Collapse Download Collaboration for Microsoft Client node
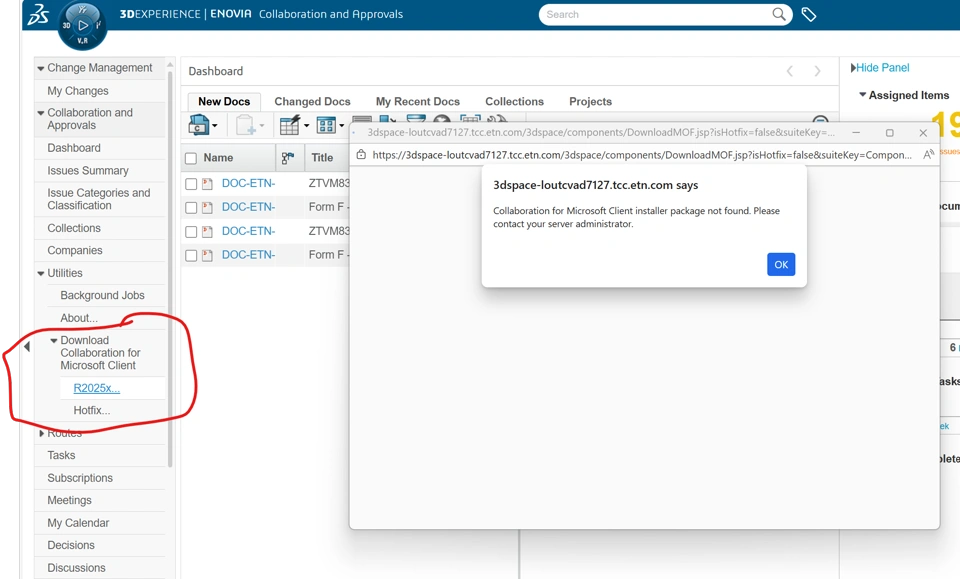This screenshot has height=579, width=960. pyautogui.click(x=53, y=341)
